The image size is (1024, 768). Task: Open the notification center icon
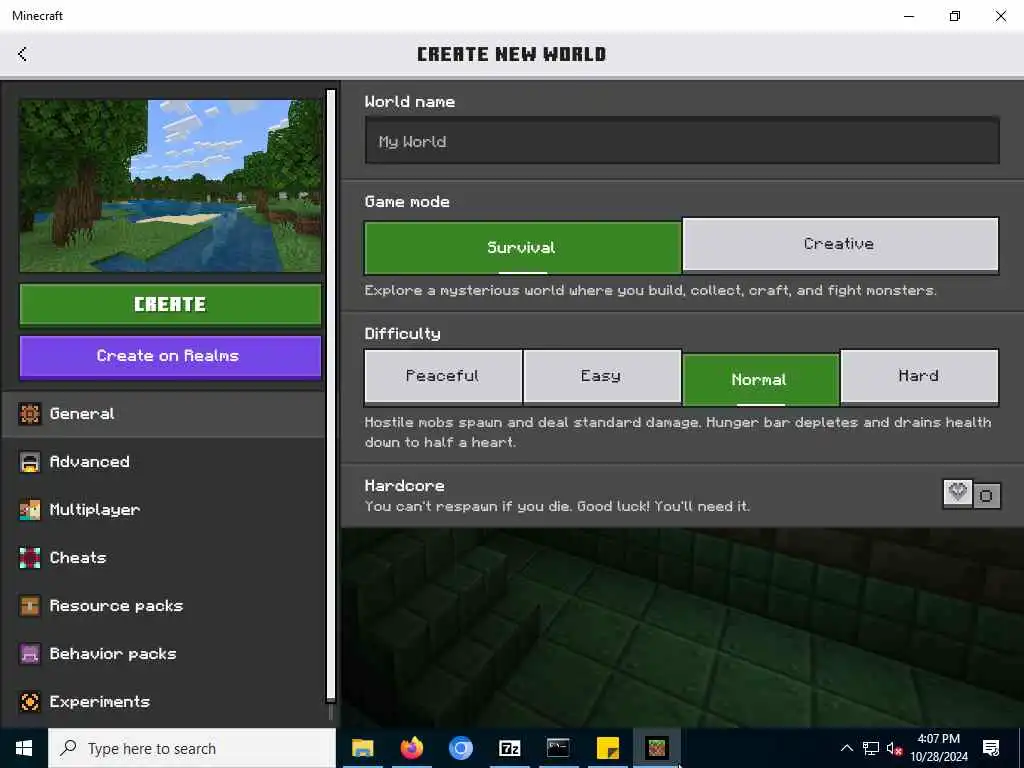coord(991,748)
